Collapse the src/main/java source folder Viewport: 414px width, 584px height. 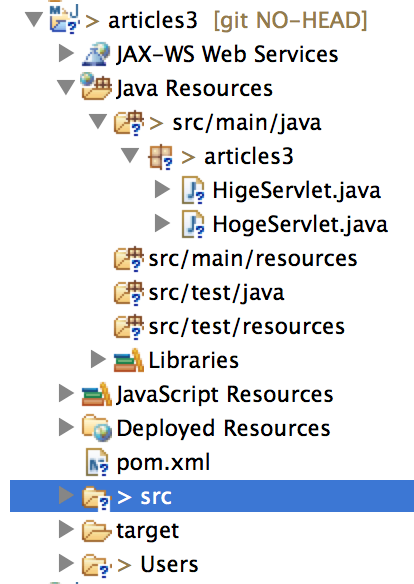click(x=98, y=122)
